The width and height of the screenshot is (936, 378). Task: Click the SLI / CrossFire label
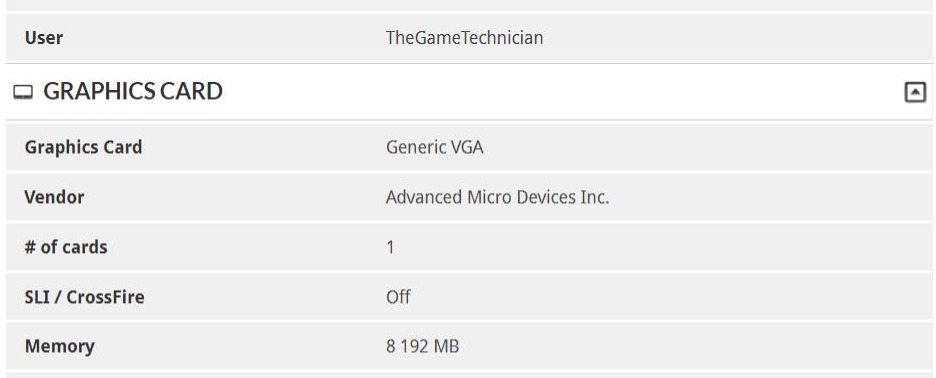click(84, 297)
